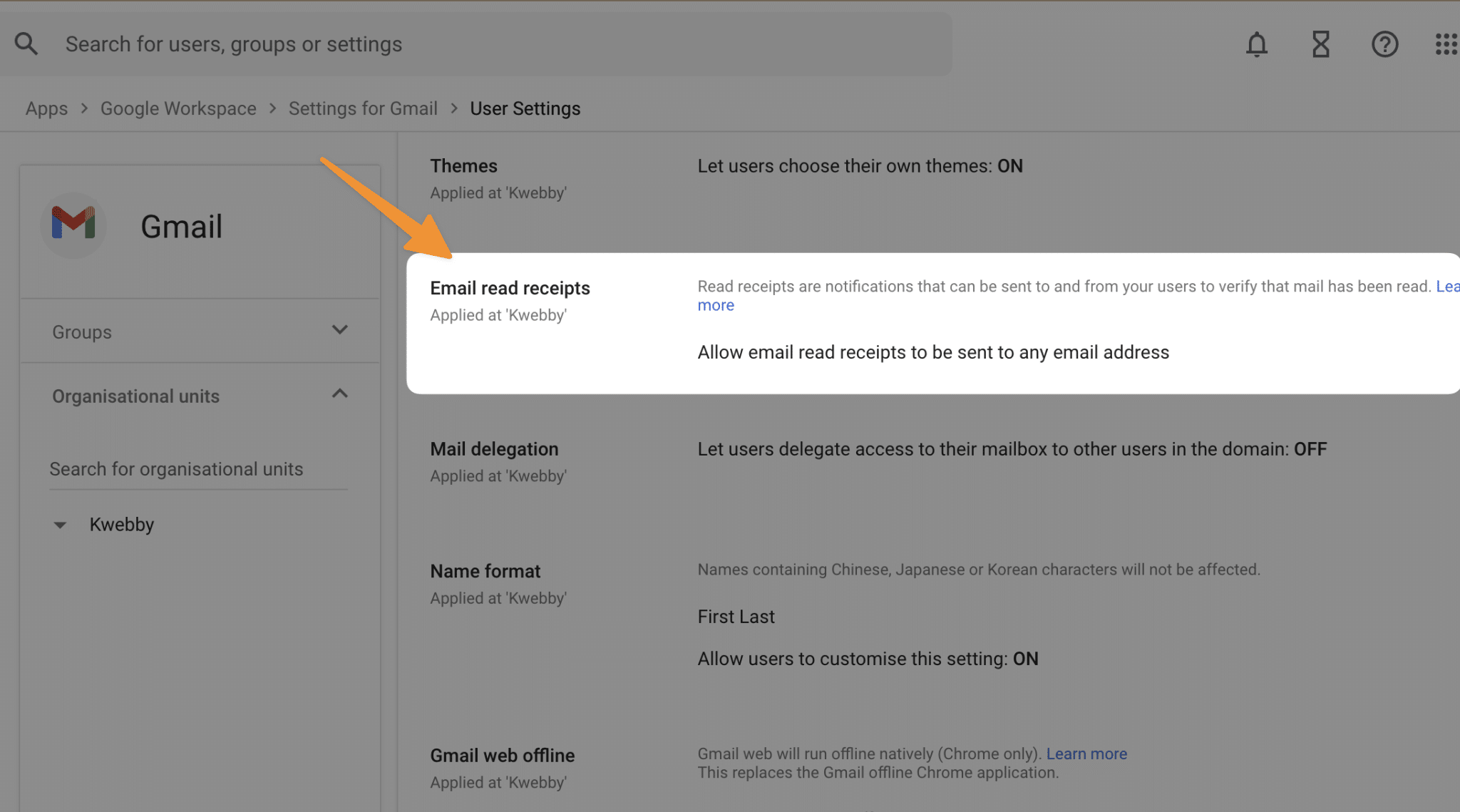Click the hourglass tasks icon

(1320, 44)
